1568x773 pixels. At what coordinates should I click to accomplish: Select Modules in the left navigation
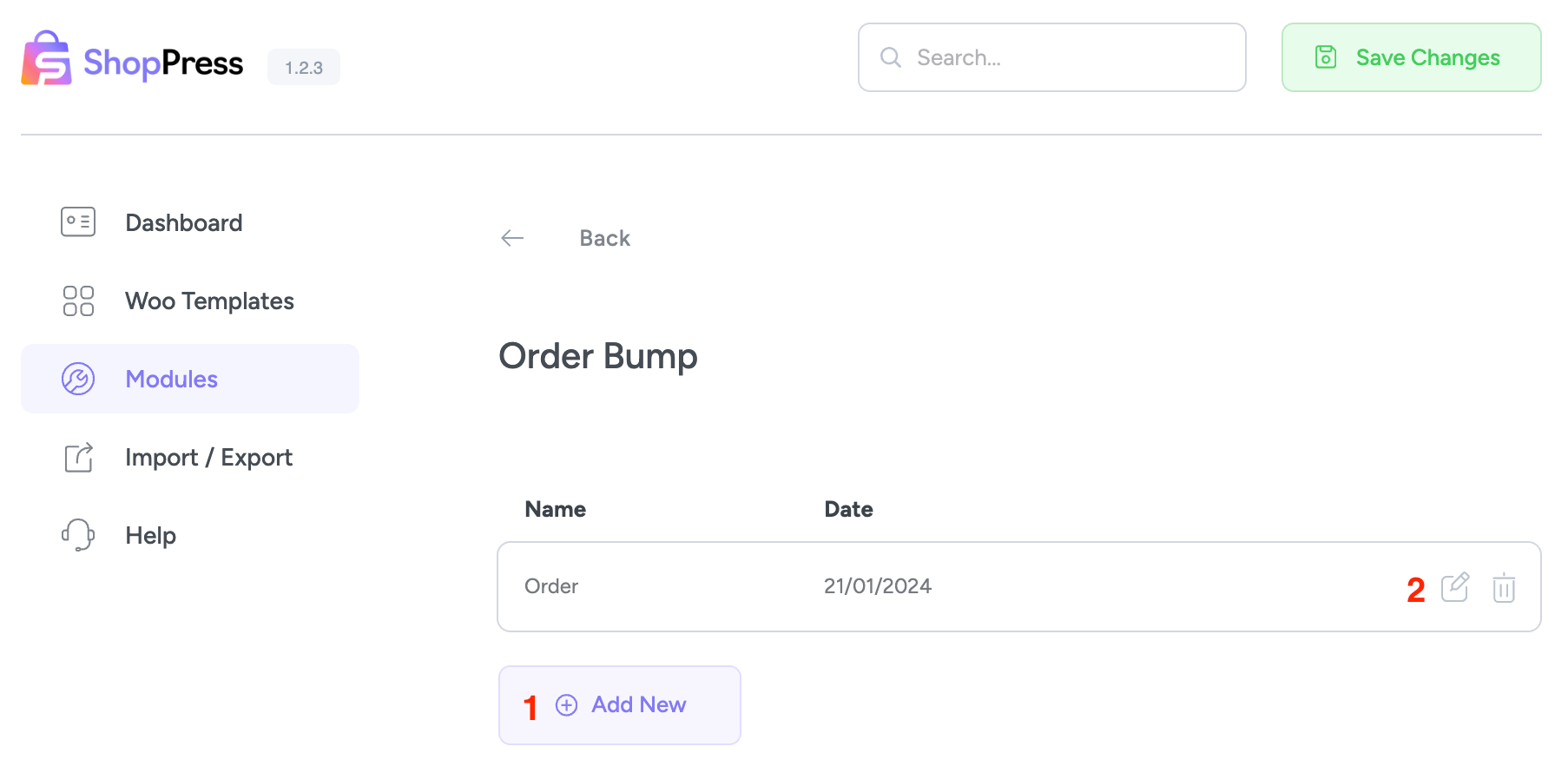point(171,379)
